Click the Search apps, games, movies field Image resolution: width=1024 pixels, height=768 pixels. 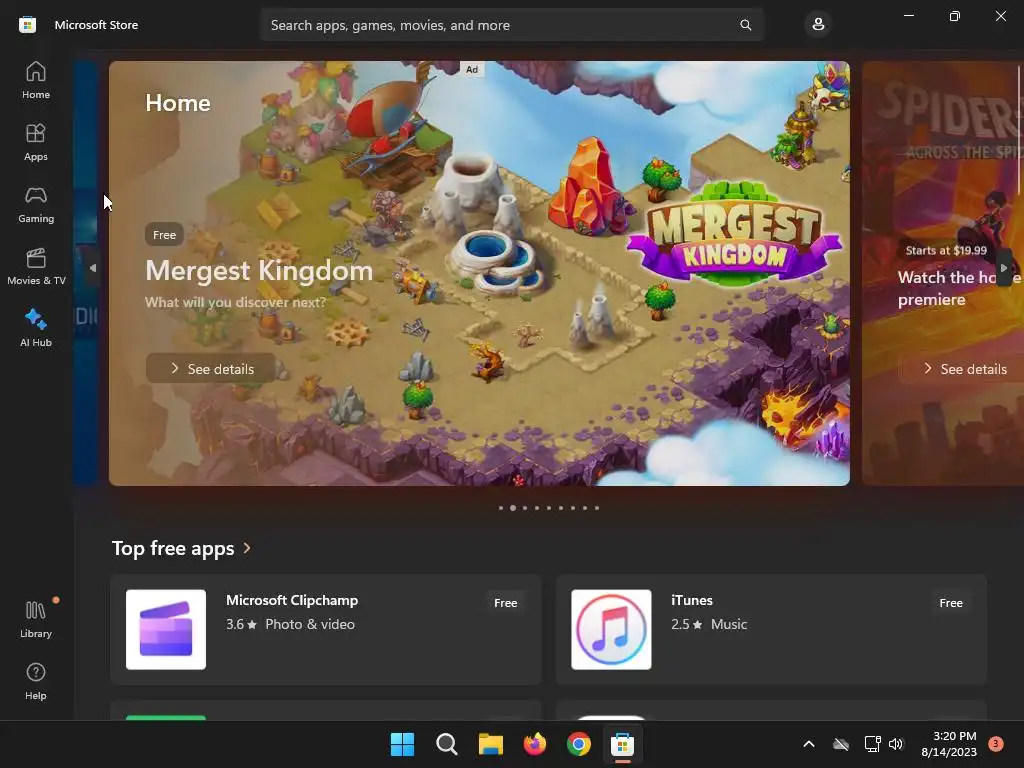512,25
